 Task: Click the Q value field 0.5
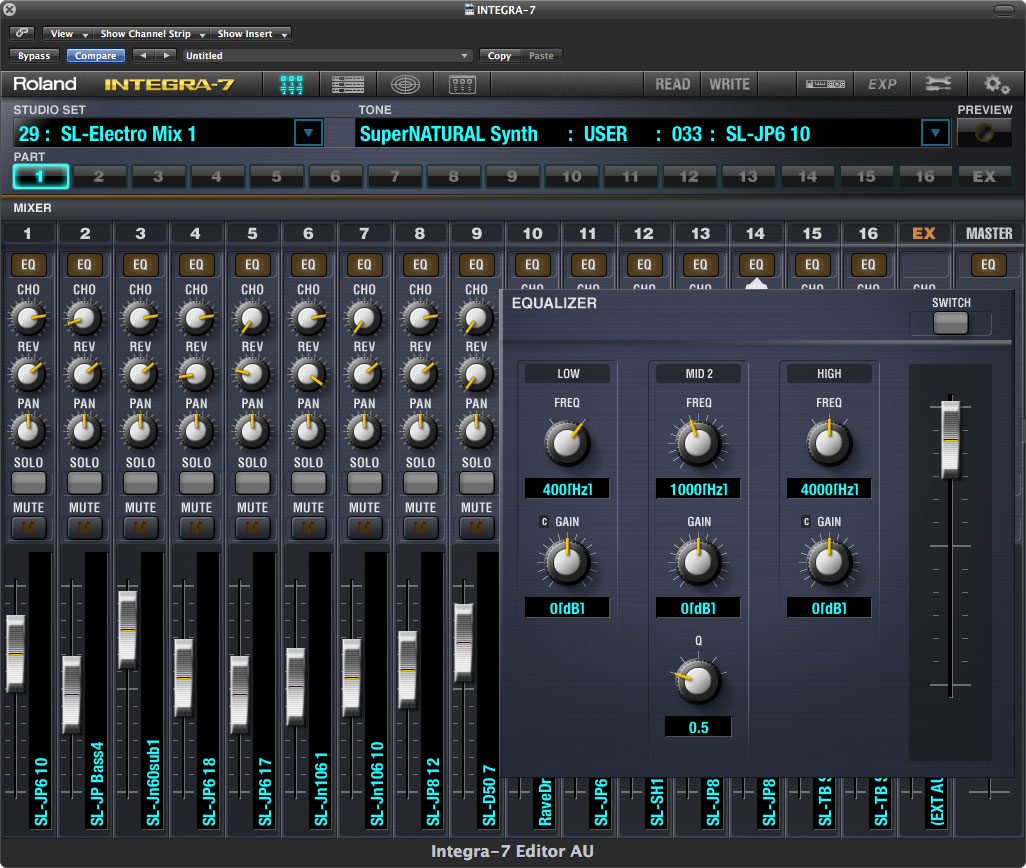pyautogui.click(x=698, y=727)
